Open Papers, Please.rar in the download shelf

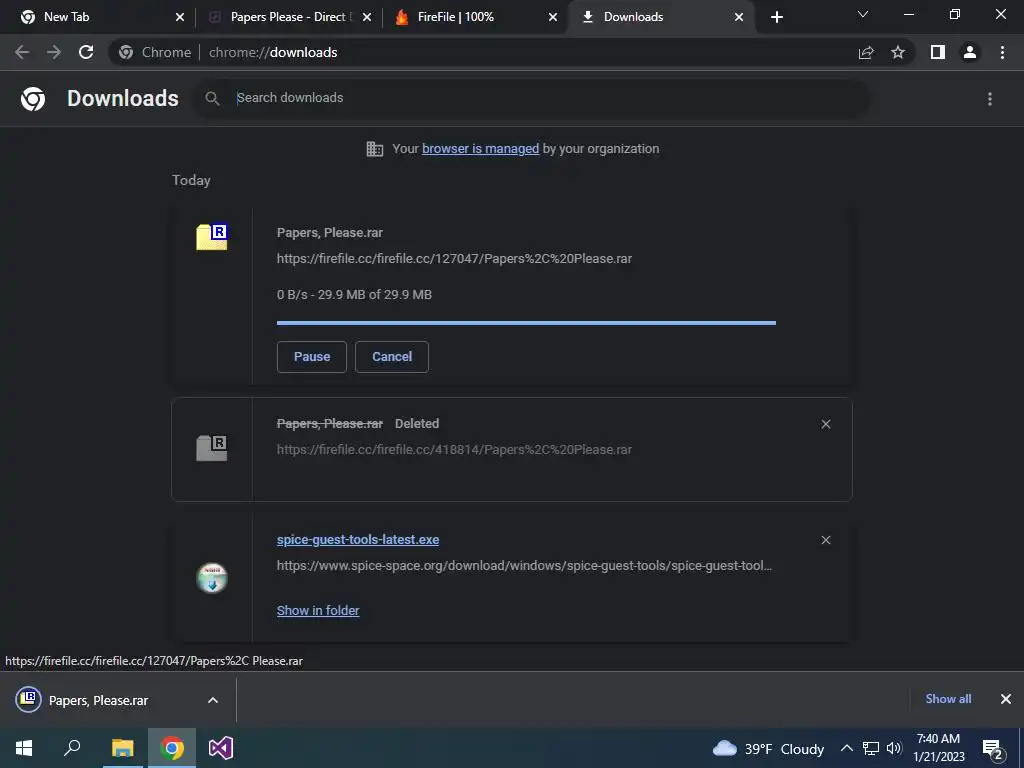click(98, 700)
